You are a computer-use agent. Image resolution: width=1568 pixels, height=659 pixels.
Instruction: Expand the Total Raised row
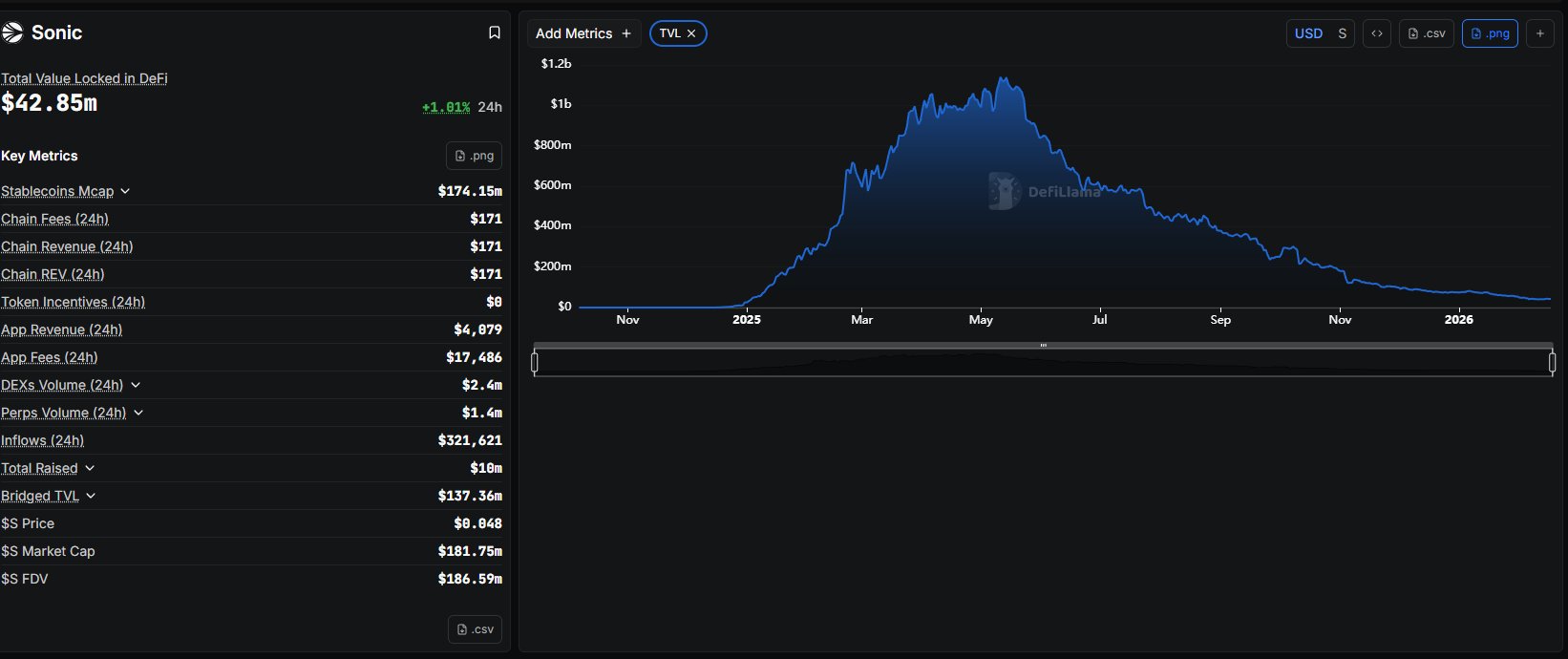tap(90, 468)
